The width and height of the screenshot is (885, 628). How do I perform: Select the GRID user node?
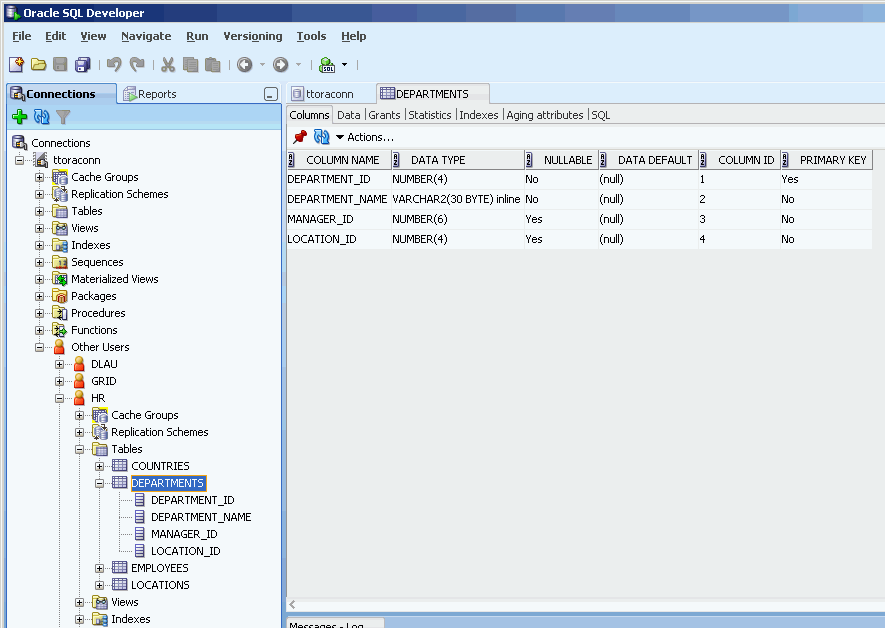(x=104, y=381)
